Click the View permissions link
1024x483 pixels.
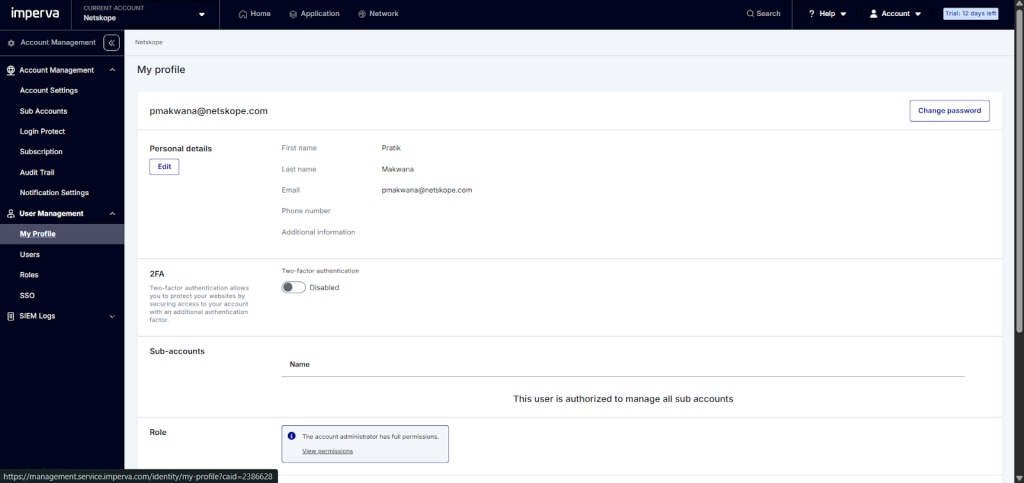click(x=327, y=451)
